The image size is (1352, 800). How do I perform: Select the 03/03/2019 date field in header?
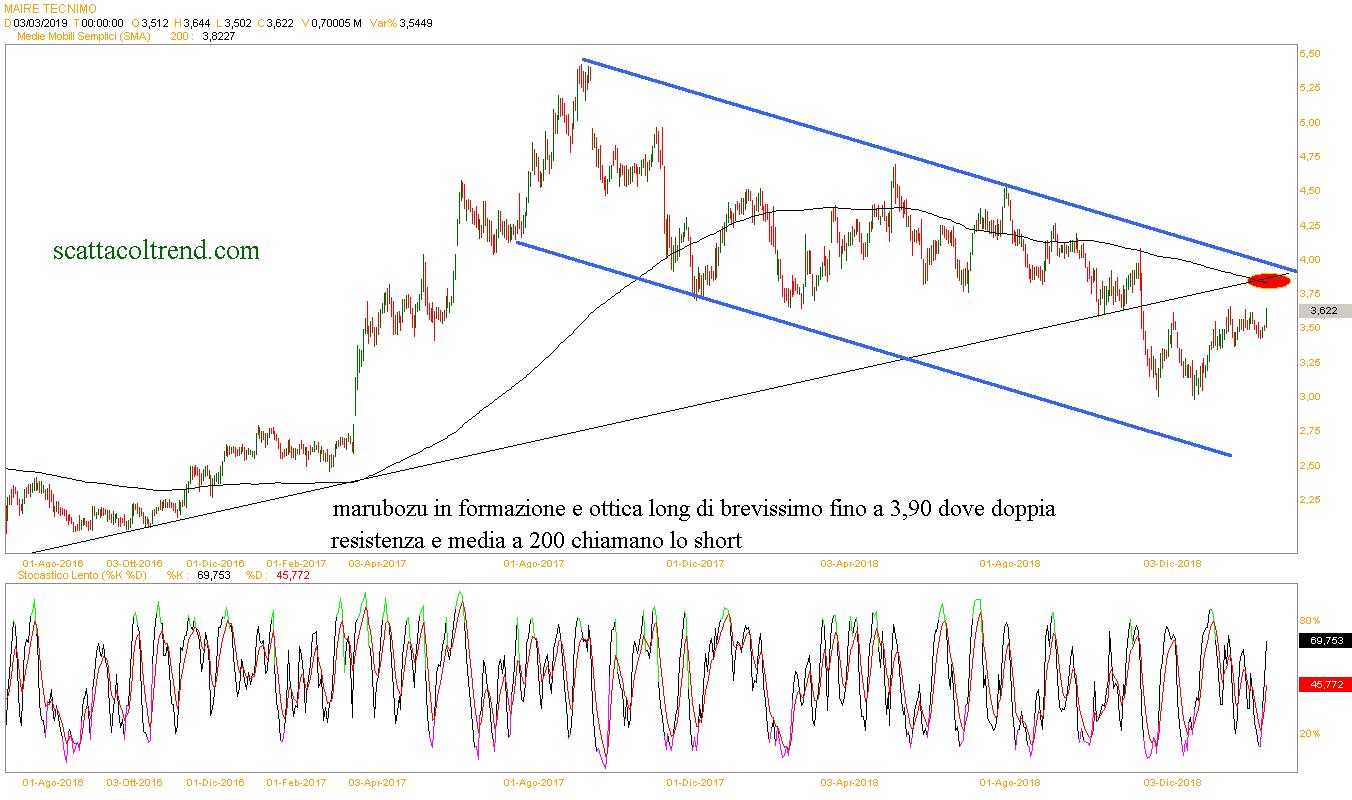(x=38, y=23)
